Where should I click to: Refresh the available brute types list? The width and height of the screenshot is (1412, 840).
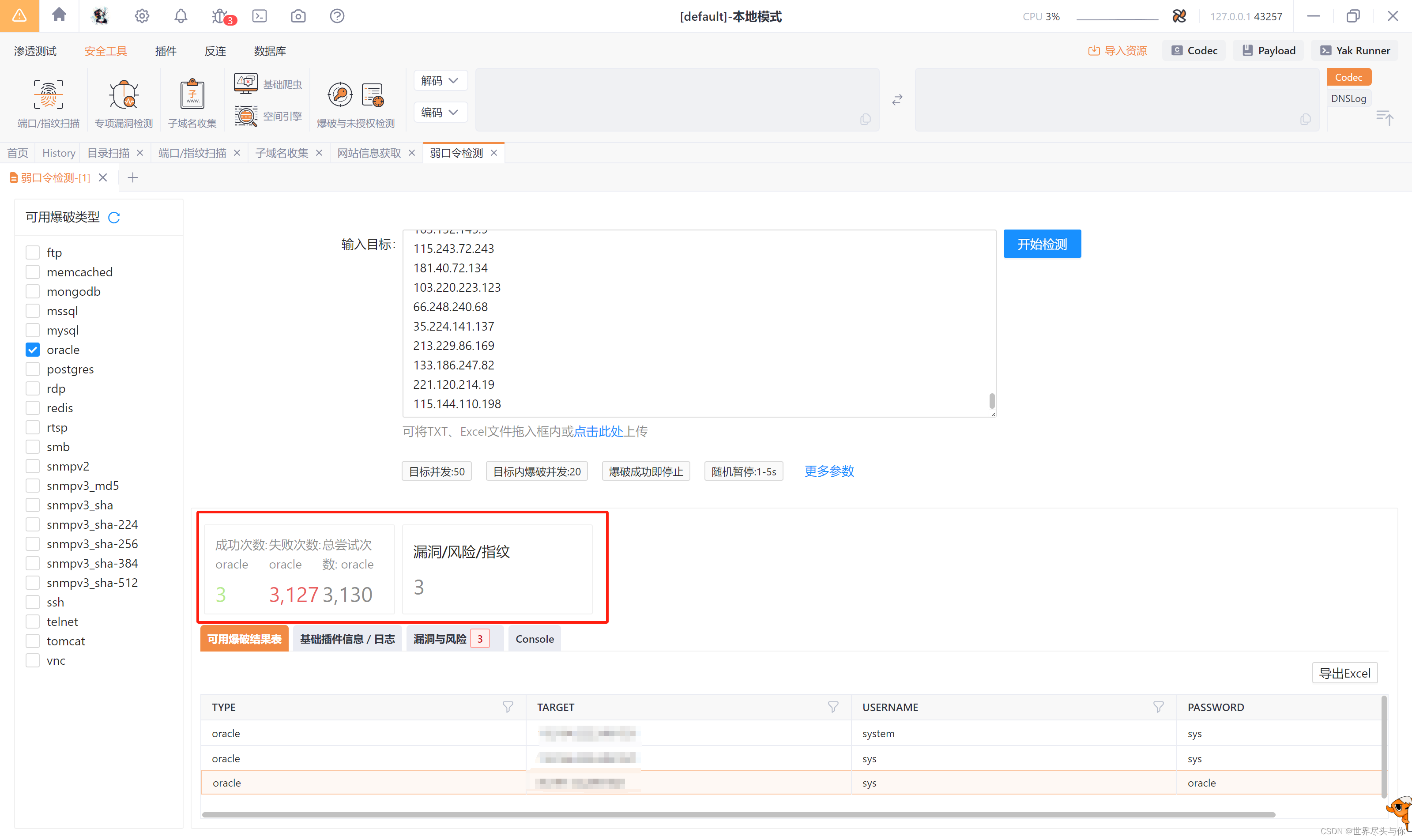[x=114, y=217]
